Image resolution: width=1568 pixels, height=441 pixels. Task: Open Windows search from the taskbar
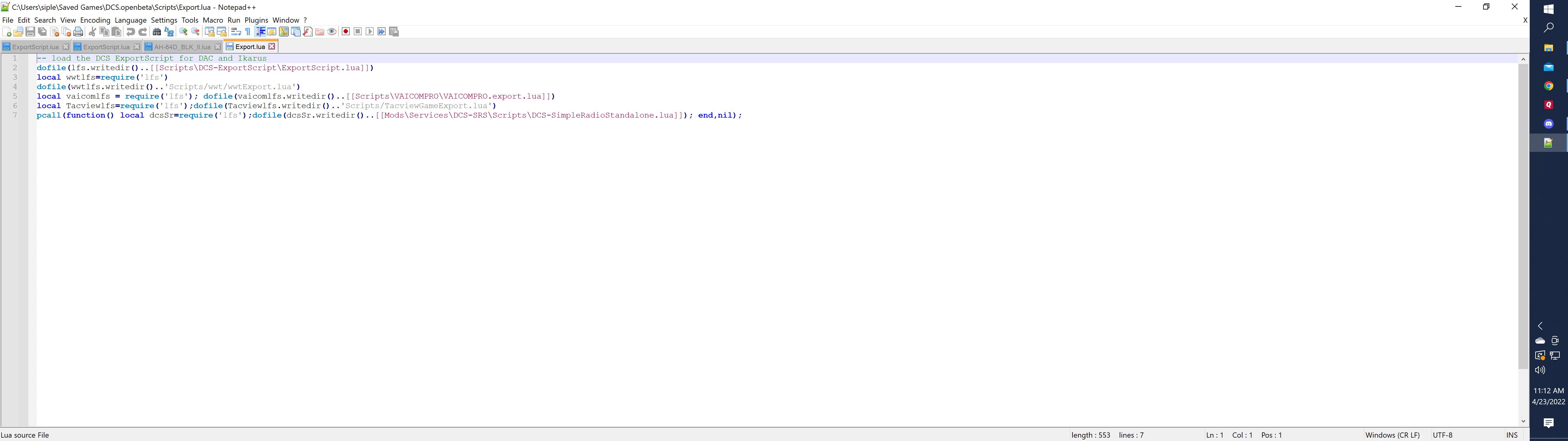click(x=1548, y=28)
